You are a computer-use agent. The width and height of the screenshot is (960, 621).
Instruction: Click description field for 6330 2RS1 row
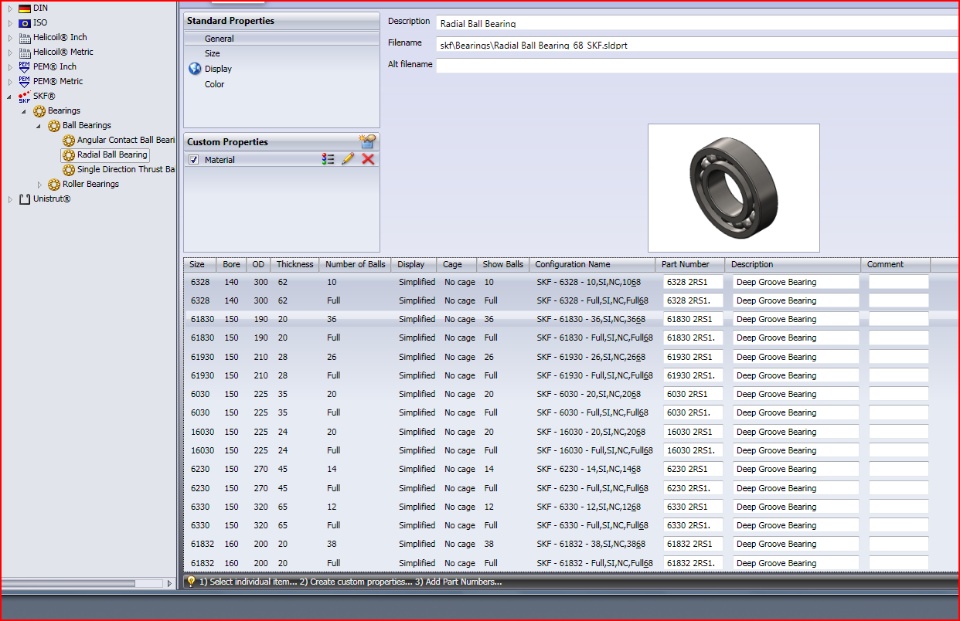pyautogui.click(x=795, y=507)
